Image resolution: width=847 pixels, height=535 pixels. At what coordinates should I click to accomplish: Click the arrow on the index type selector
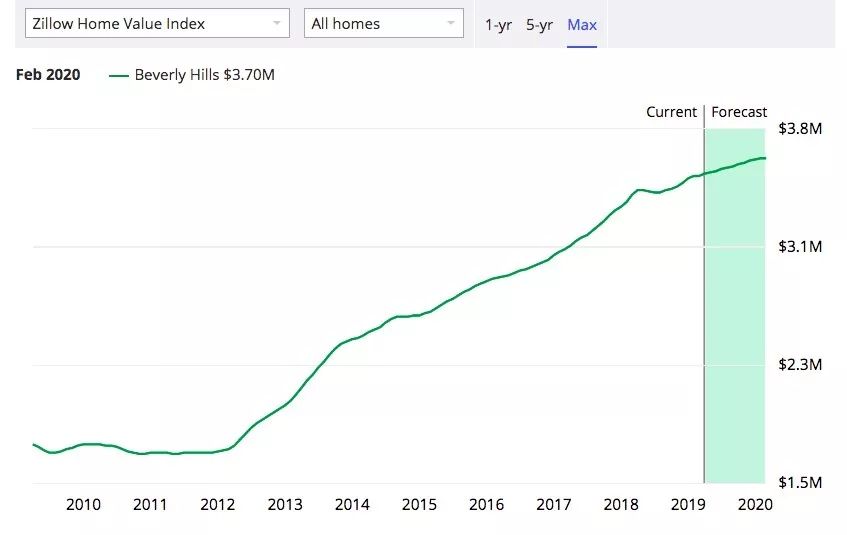coord(277,23)
